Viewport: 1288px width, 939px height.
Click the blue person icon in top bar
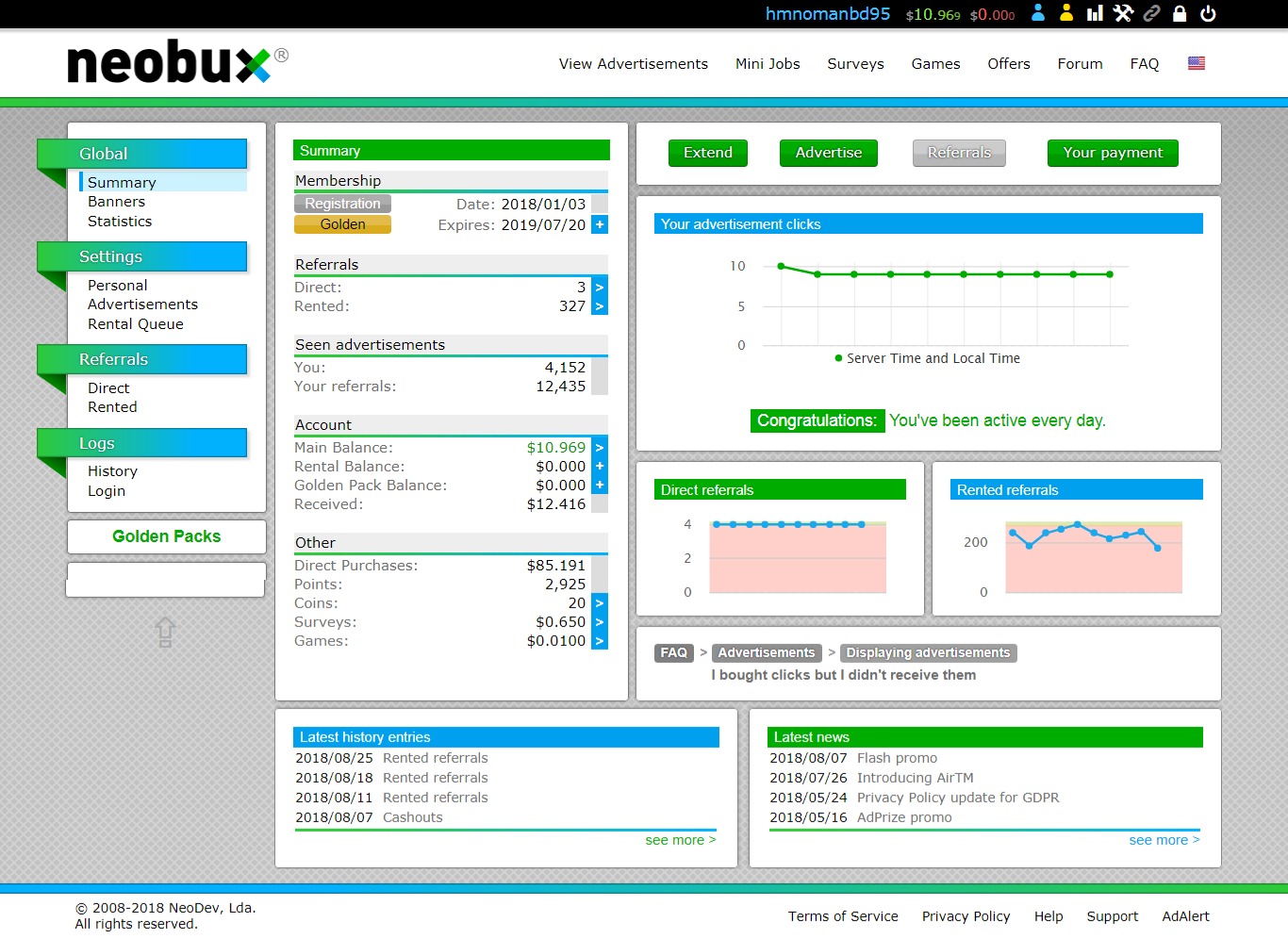(1038, 13)
